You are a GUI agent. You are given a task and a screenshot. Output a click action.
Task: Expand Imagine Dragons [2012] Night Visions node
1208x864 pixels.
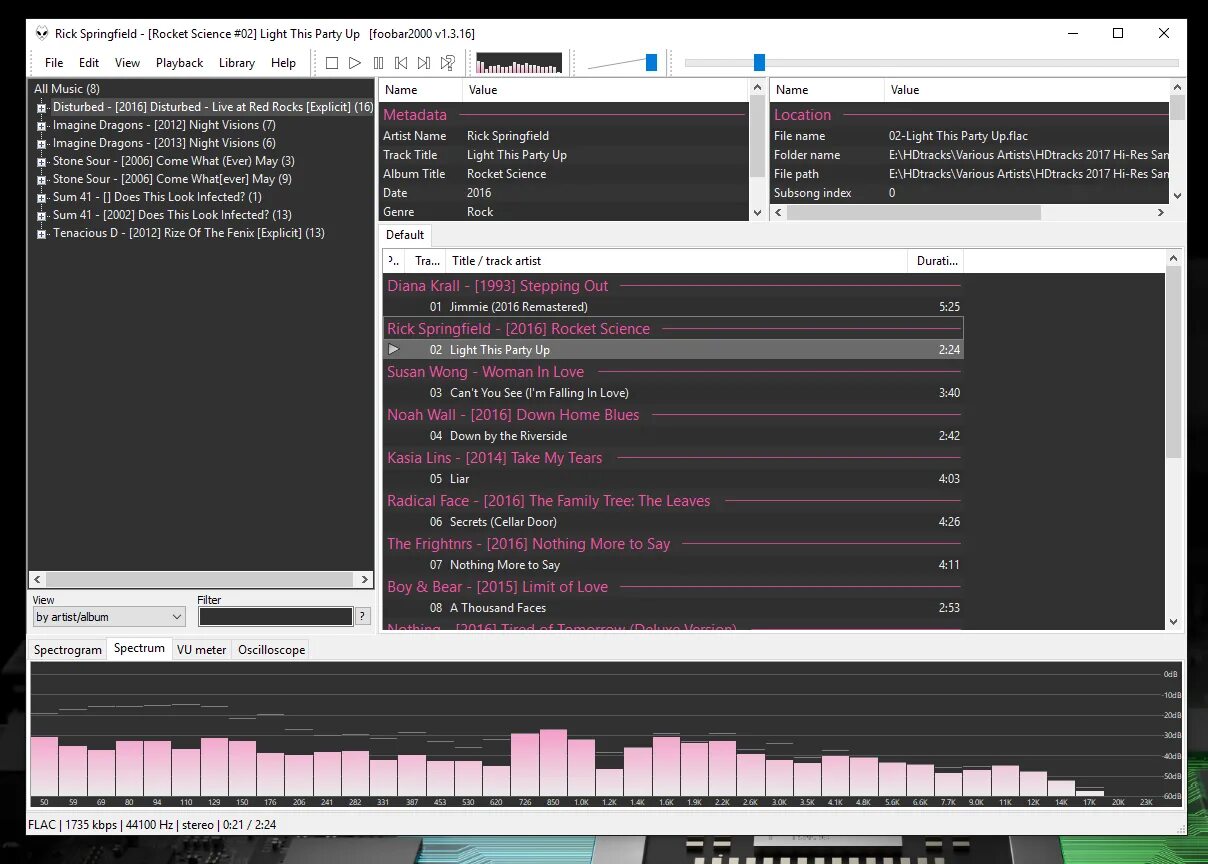[42, 126]
